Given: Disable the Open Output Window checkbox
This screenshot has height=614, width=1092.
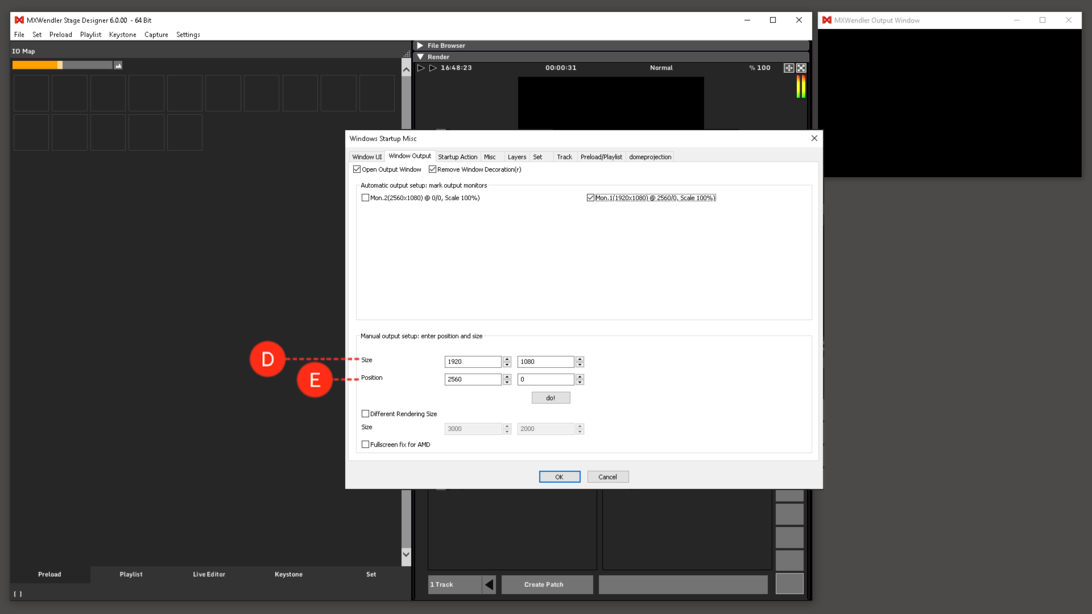Looking at the screenshot, I should pos(356,170).
